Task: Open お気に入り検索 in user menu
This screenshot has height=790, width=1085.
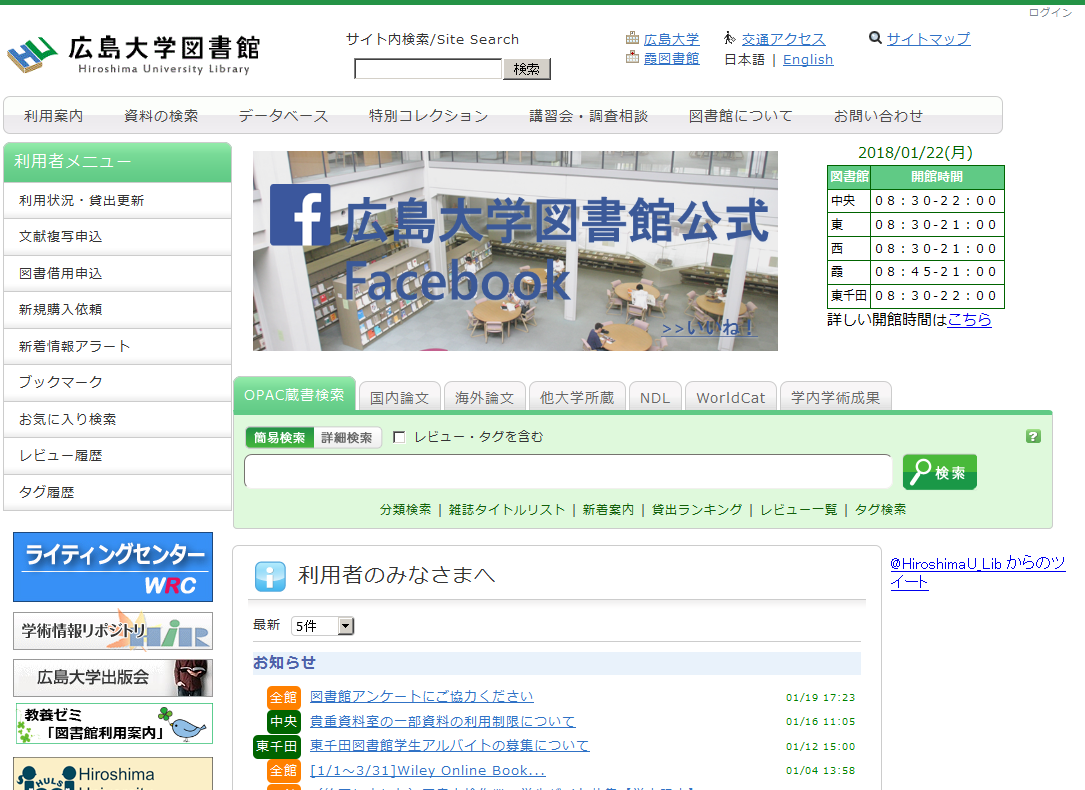Action: pos(118,419)
